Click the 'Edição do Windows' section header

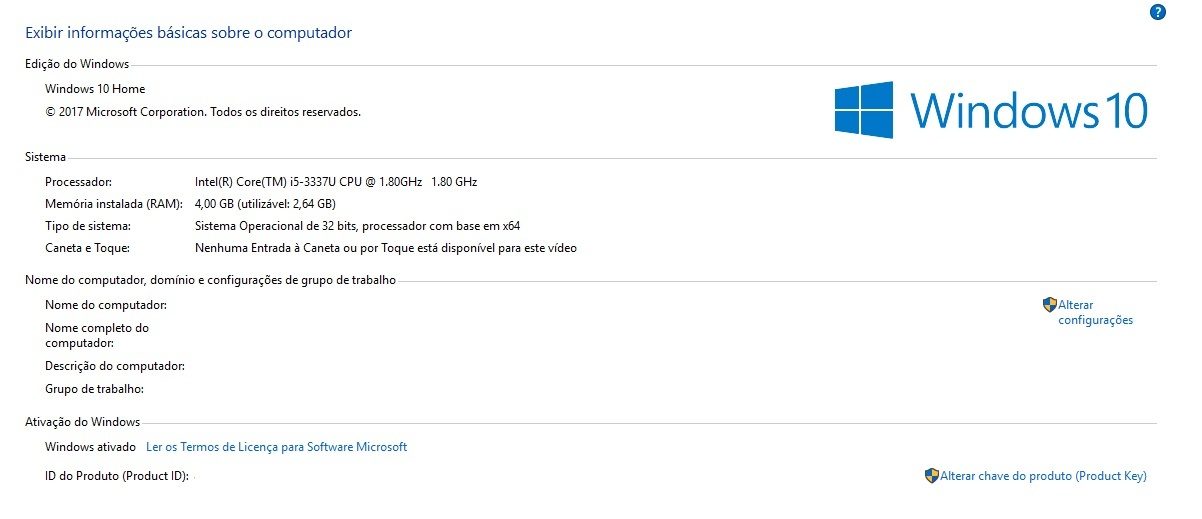click(x=77, y=64)
